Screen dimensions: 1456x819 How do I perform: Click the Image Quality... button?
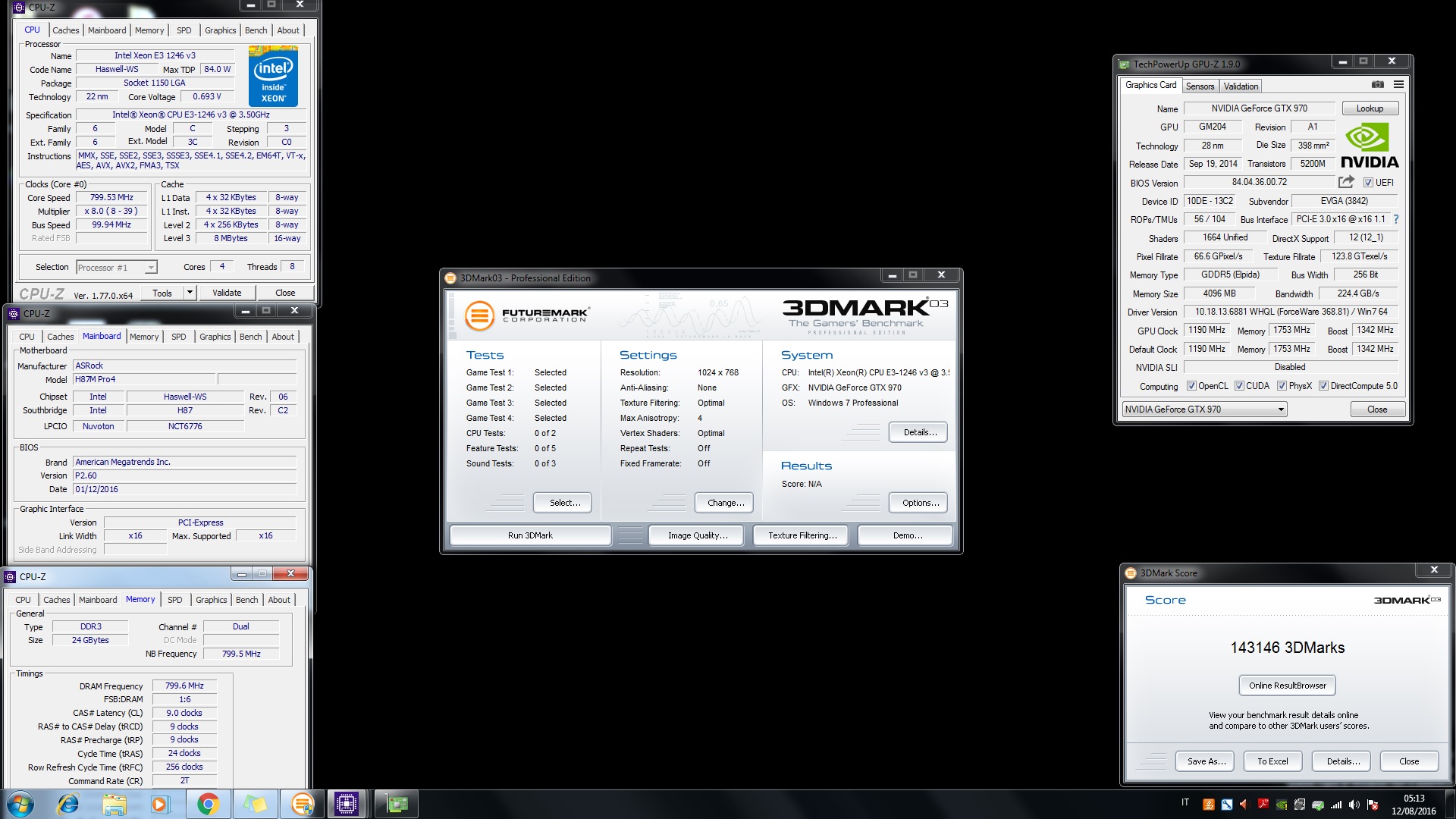(x=698, y=535)
